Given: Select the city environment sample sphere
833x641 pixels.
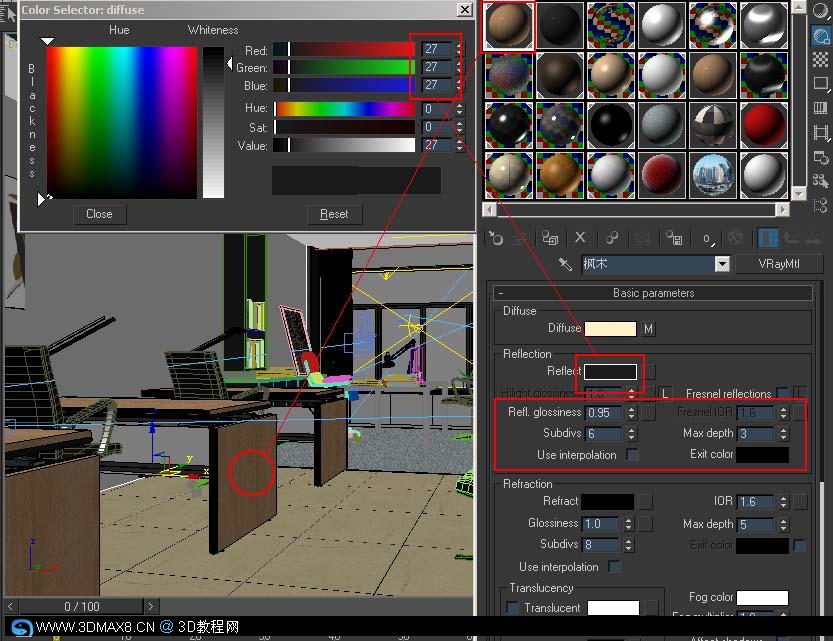Looking at the screenshot, I should point(712,175).
